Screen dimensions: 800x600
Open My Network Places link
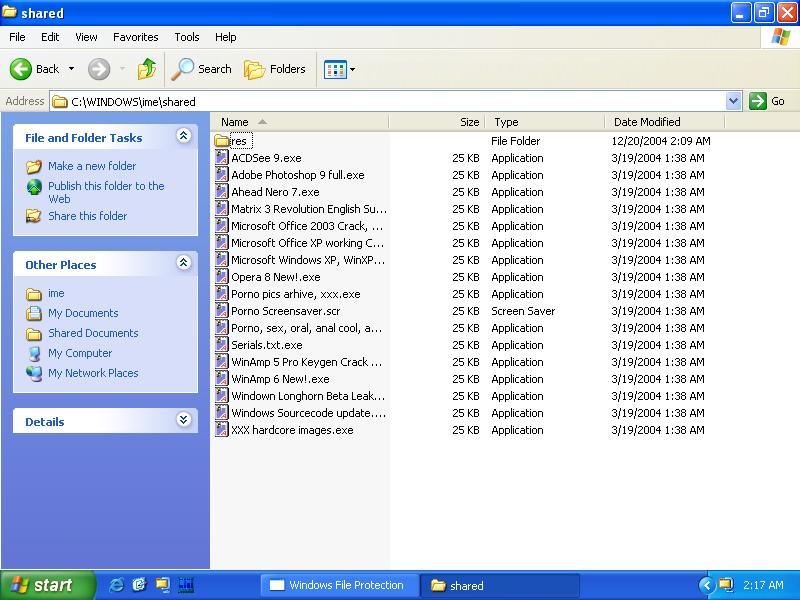click(93, 373)
